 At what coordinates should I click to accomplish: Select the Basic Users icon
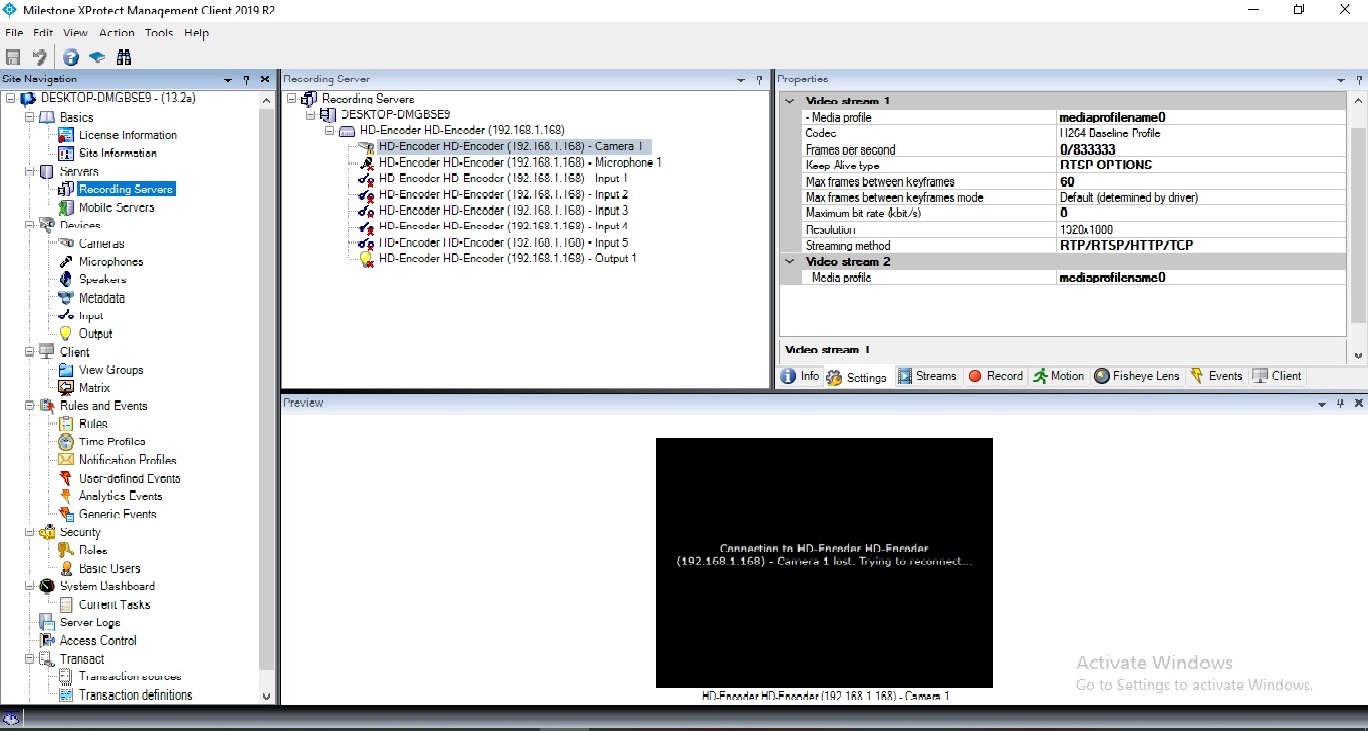pos(66,568)
